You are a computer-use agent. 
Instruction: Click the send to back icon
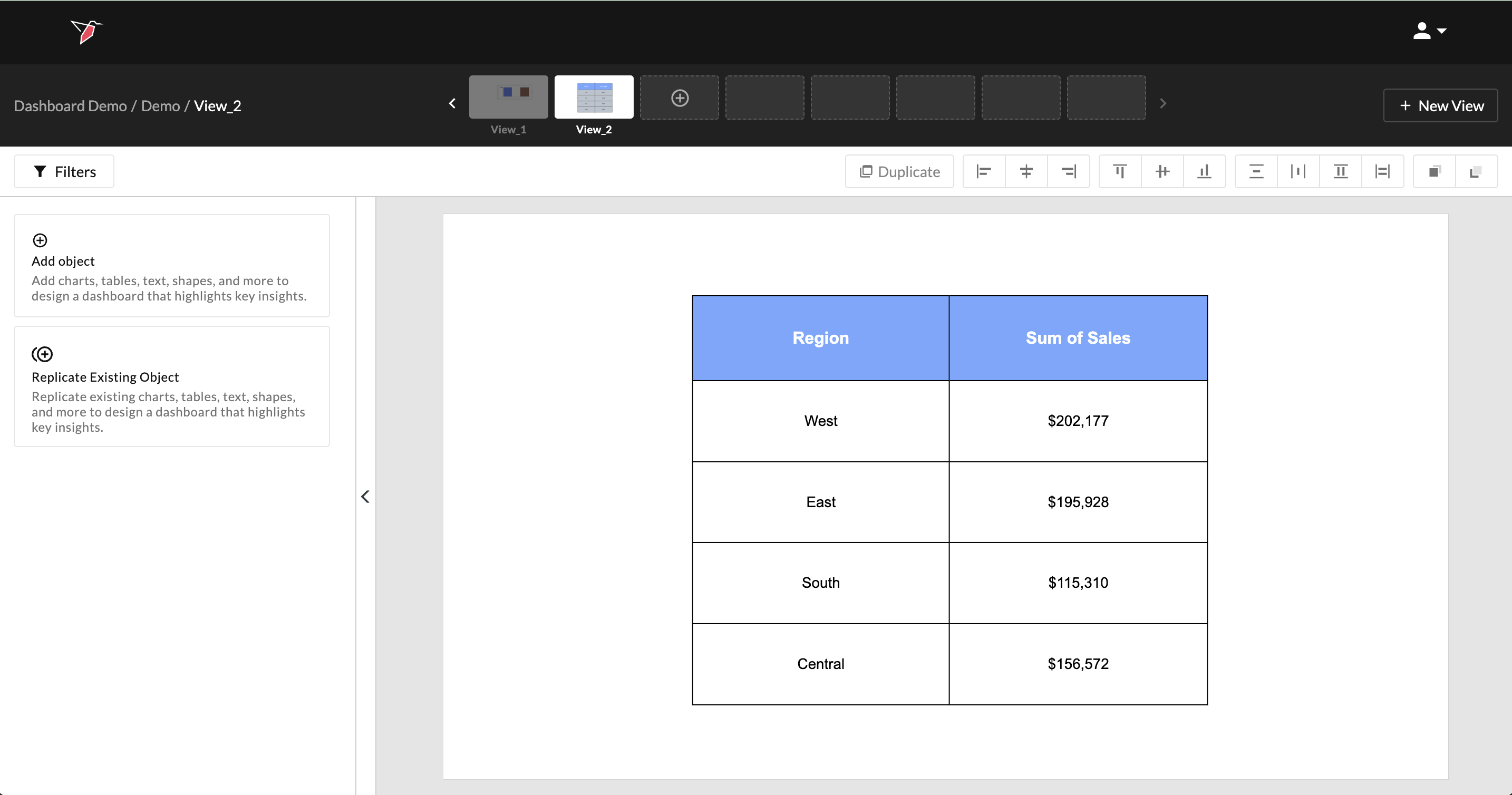1476,171
